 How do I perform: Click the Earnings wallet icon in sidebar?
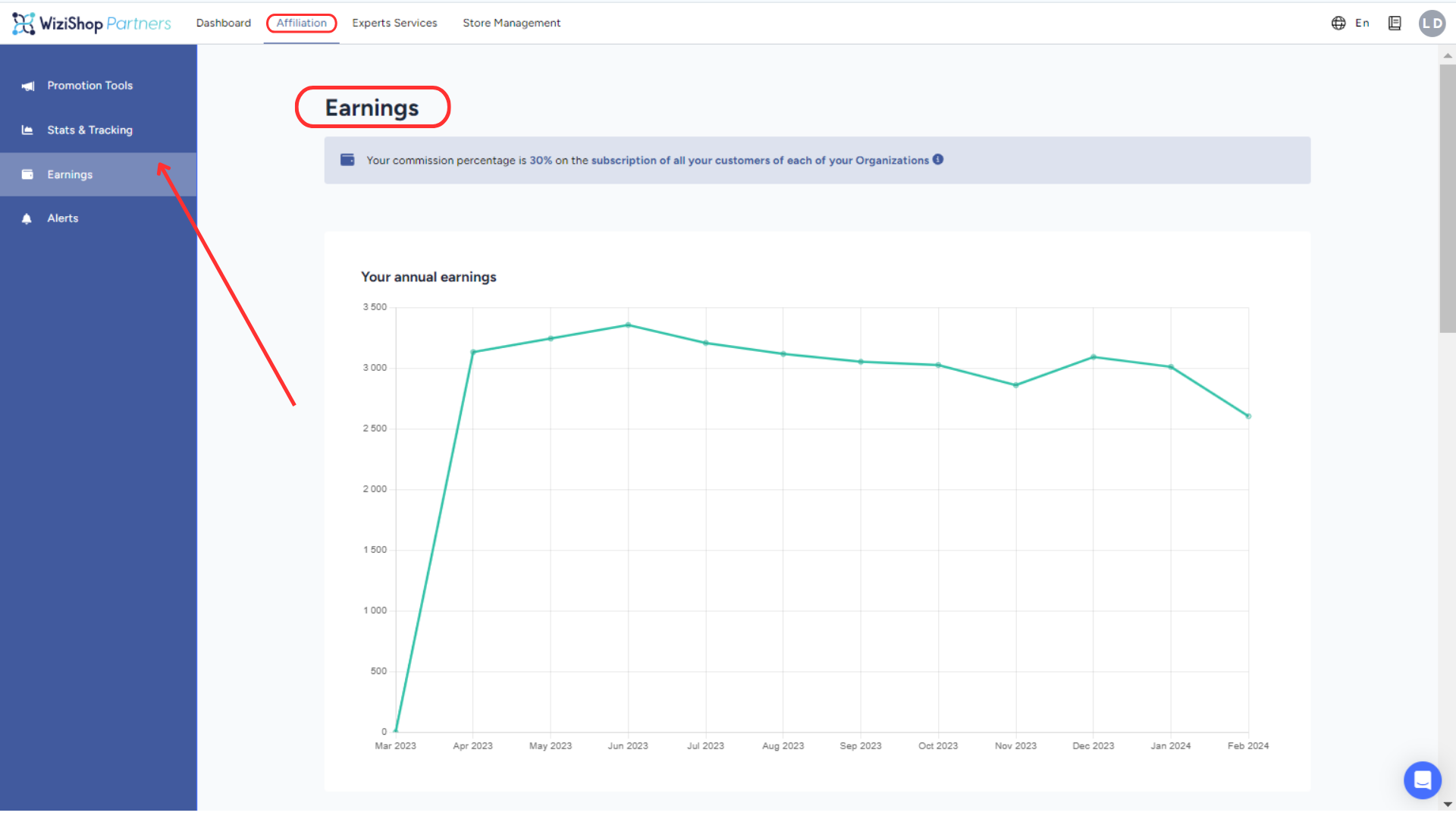tap(27, 174)
